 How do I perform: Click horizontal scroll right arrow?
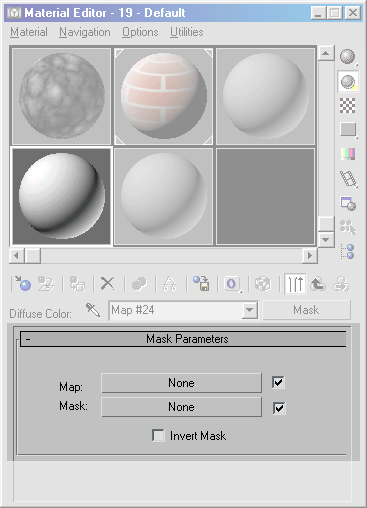pyautogui.click(x=310, y=256)
